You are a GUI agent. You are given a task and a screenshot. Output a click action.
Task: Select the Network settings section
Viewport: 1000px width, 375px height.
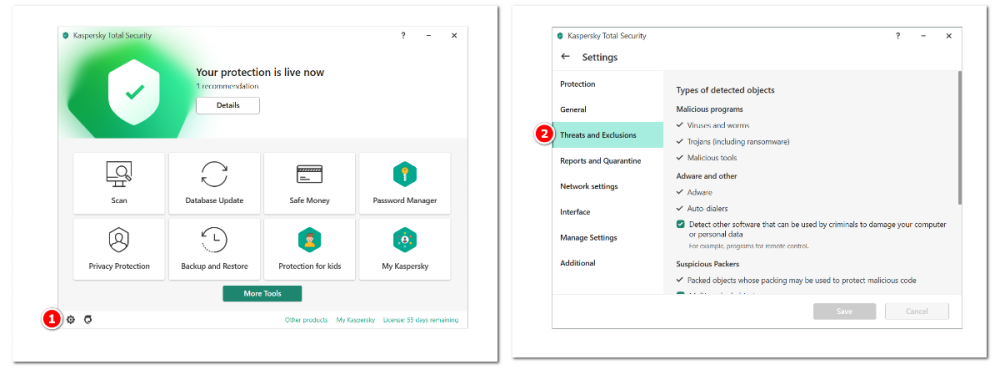[608, 186]
